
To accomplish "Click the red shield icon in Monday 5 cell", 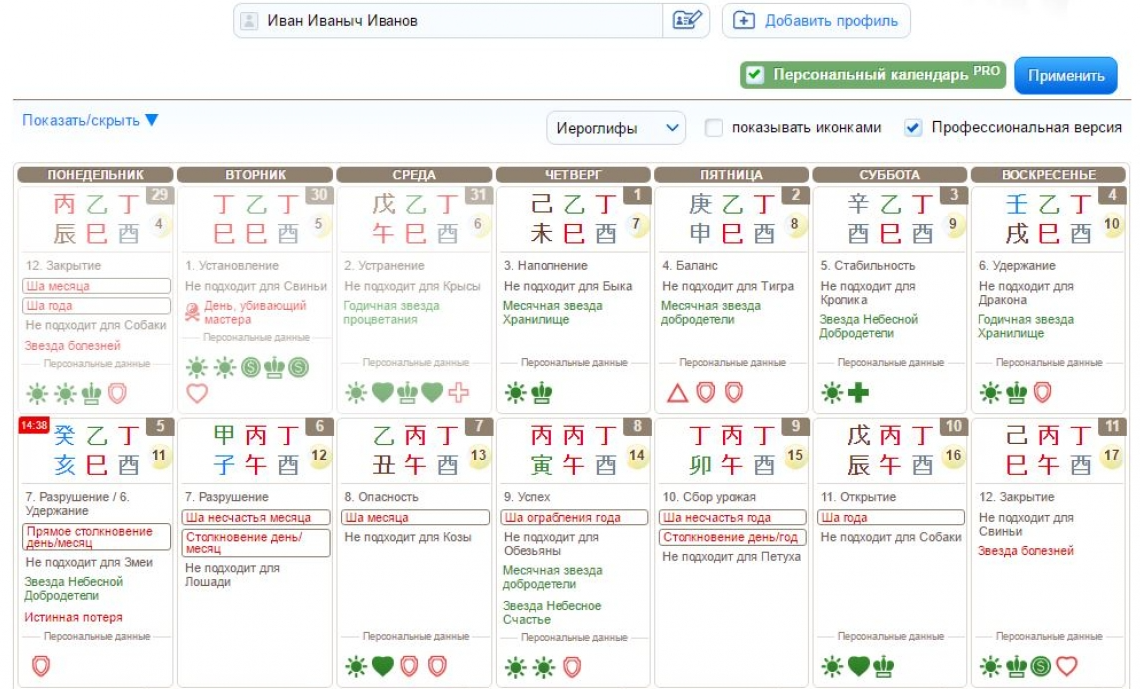I will [x=41, y=666].
